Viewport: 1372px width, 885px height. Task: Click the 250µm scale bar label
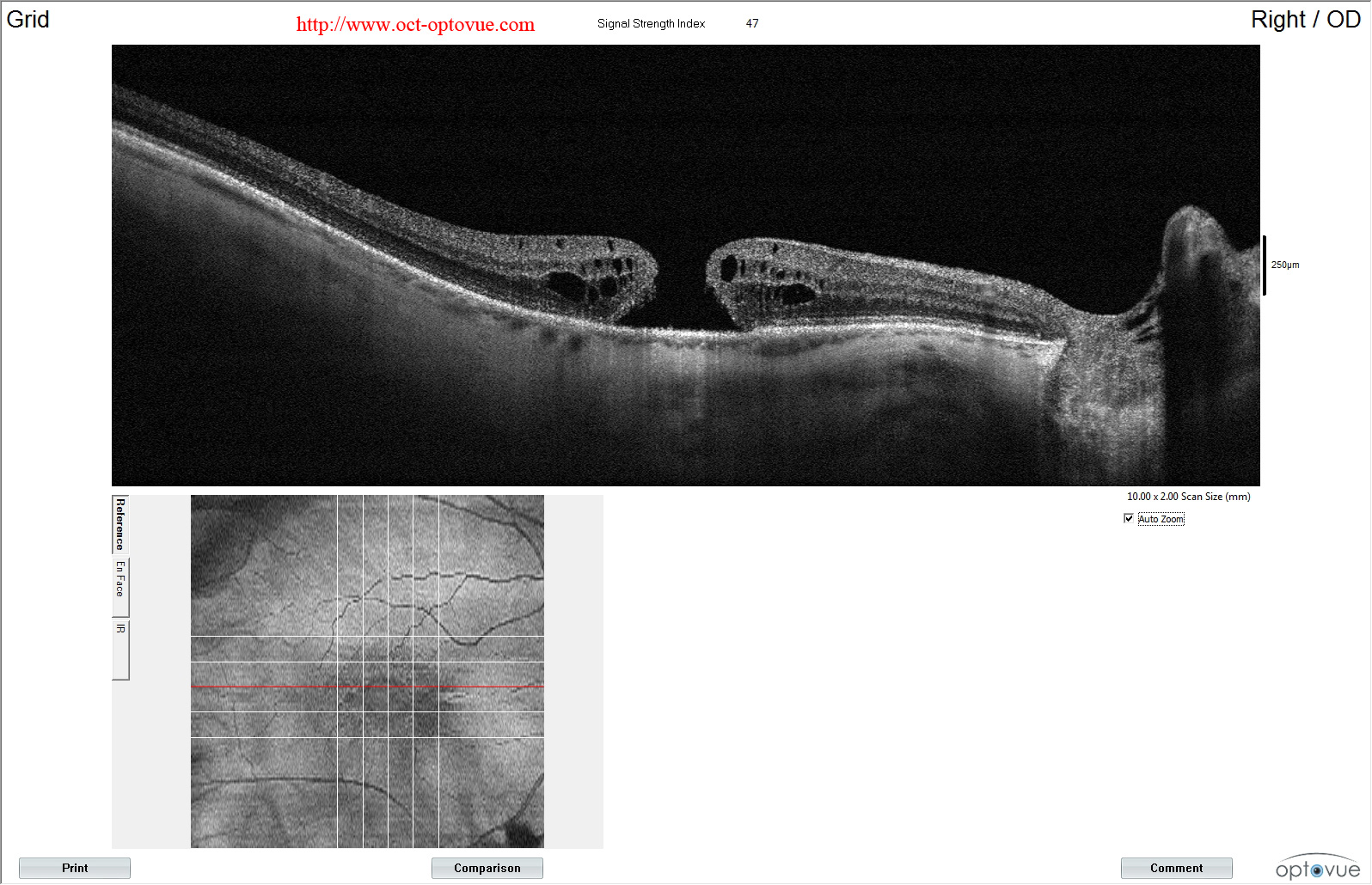pyautogui.click(x=1285, y=265)
